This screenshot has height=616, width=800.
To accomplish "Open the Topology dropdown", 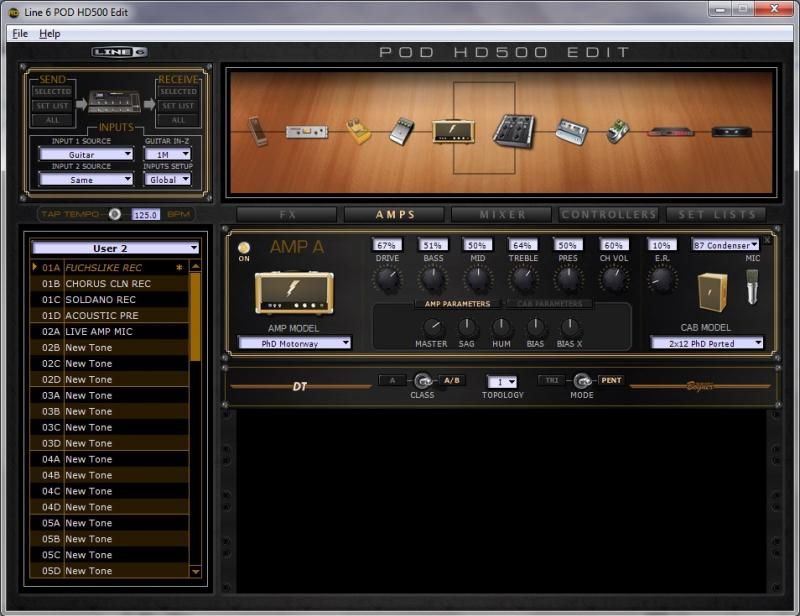I will [x=502, y=382].
